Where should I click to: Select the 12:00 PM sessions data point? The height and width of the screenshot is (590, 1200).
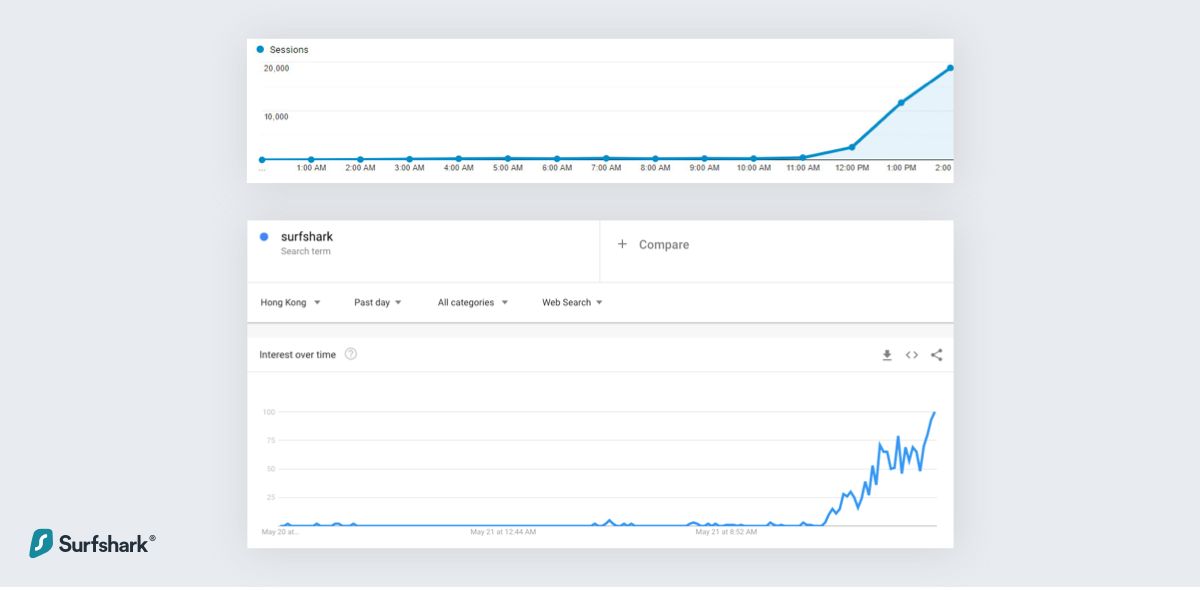(x=852, y=147)
